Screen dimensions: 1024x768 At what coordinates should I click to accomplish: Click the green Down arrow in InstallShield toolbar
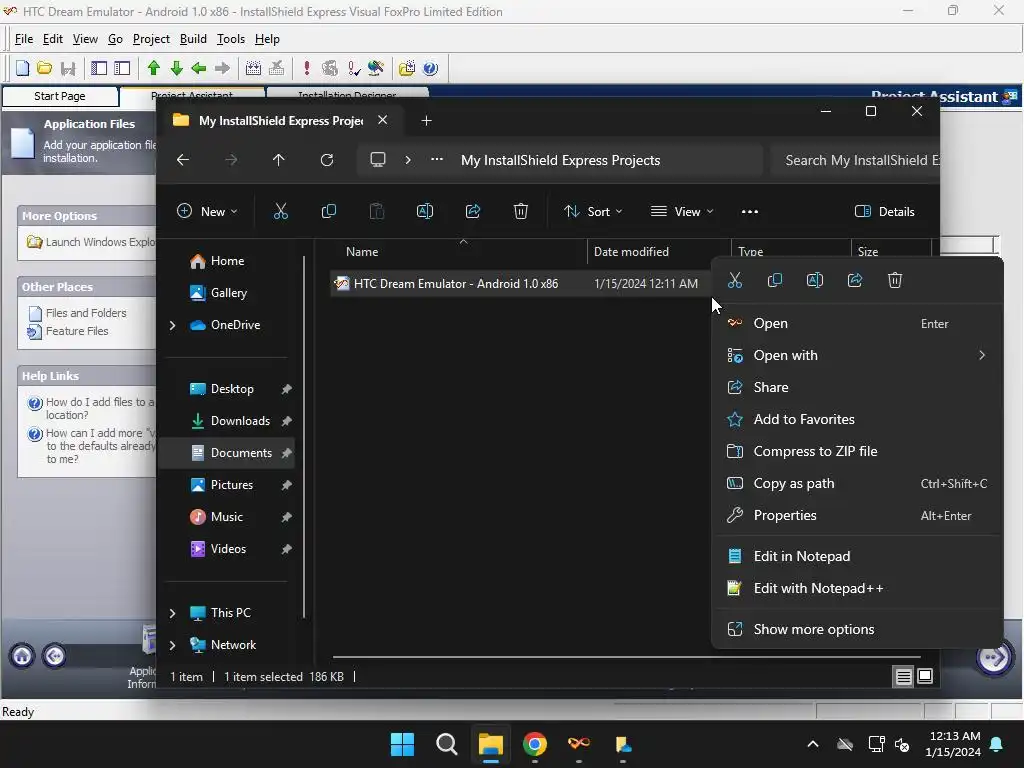pos(176,68)
